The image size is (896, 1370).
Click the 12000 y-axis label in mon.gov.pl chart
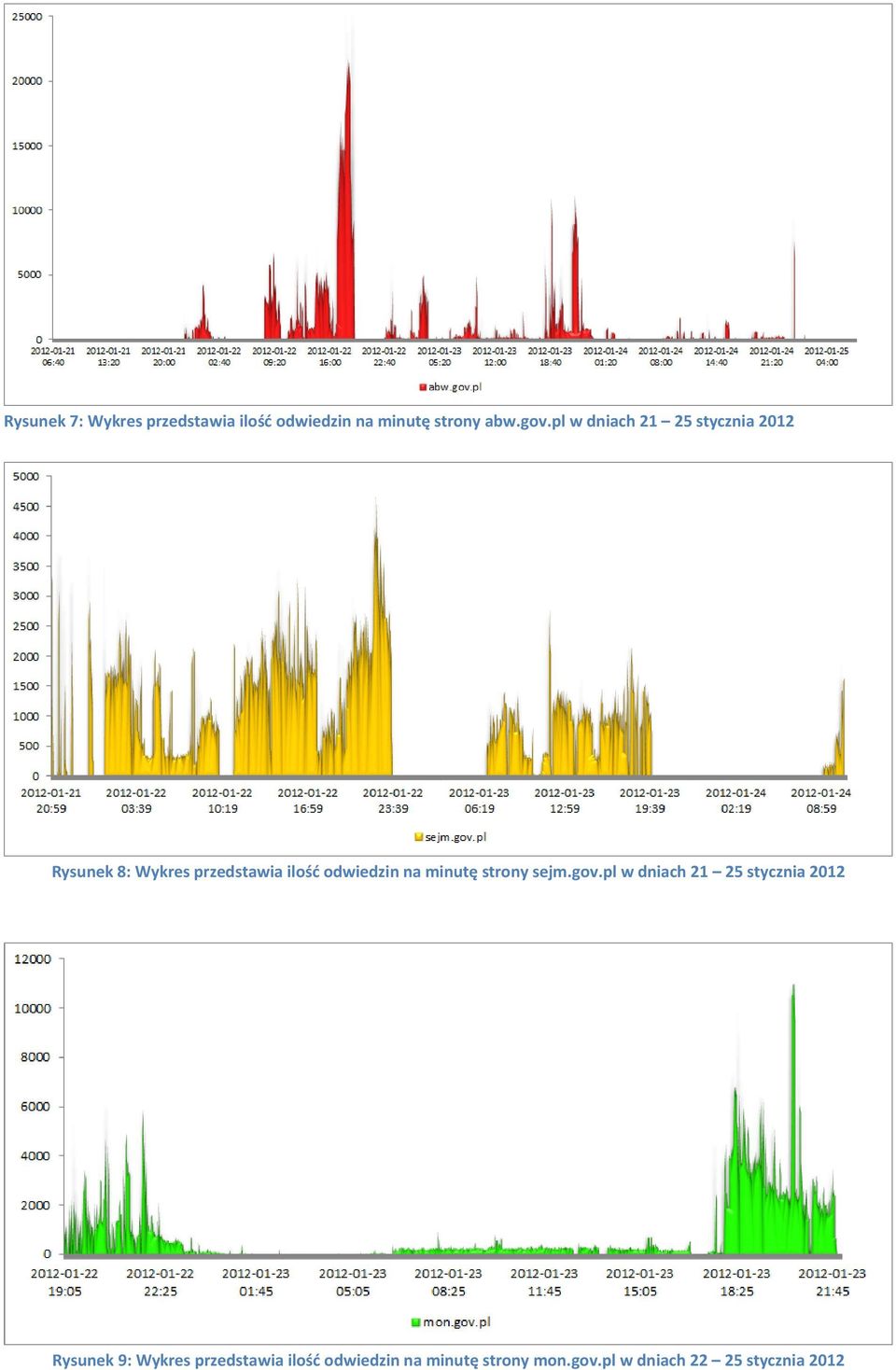click(x=33, y=959)
